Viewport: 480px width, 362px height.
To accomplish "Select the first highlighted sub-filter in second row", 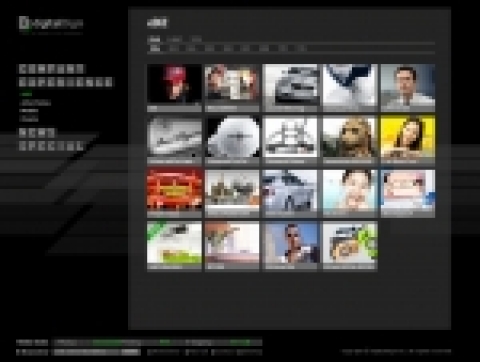I will 155,49.
